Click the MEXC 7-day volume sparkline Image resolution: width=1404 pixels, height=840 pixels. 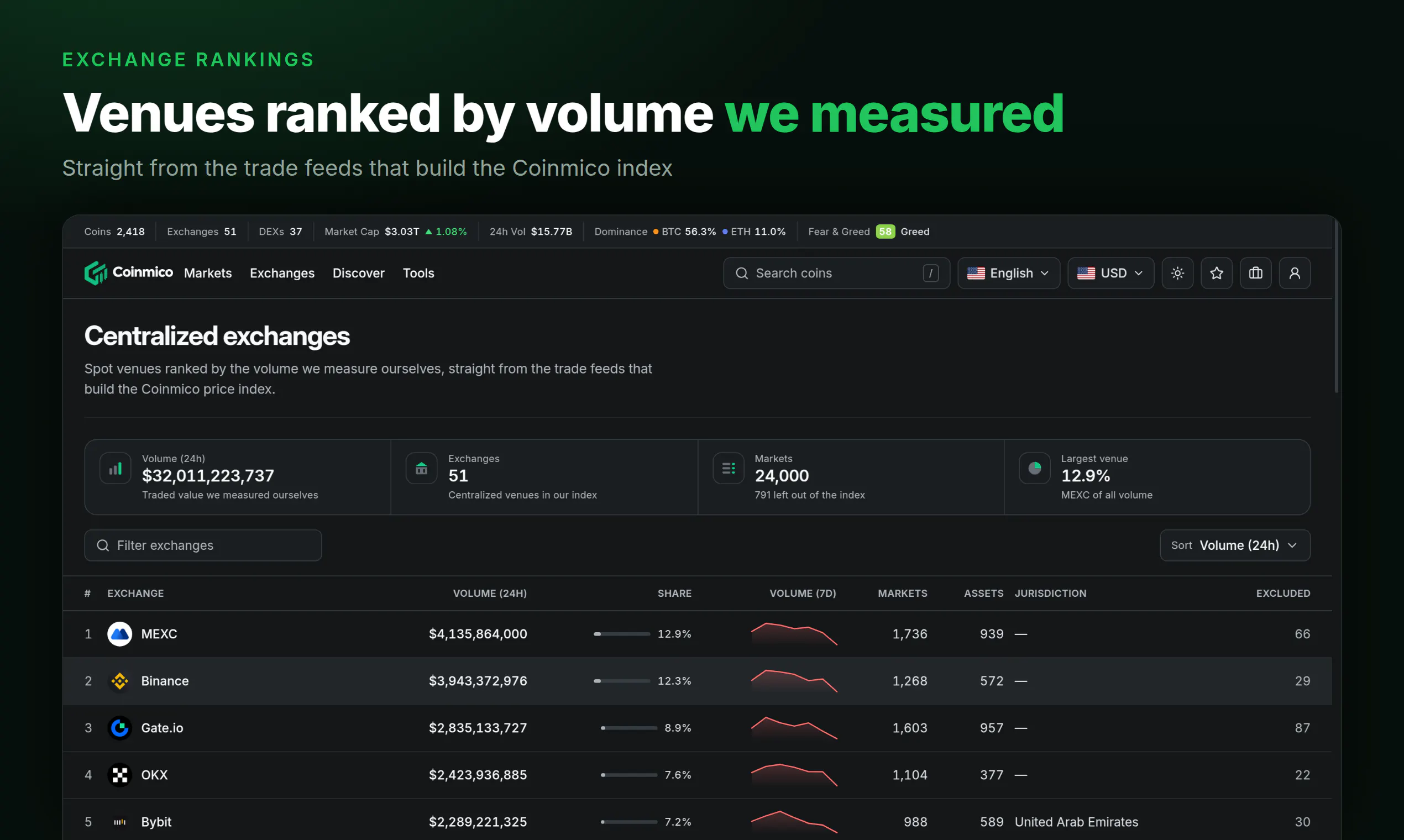pyautogui.click(x=794, y=634)
